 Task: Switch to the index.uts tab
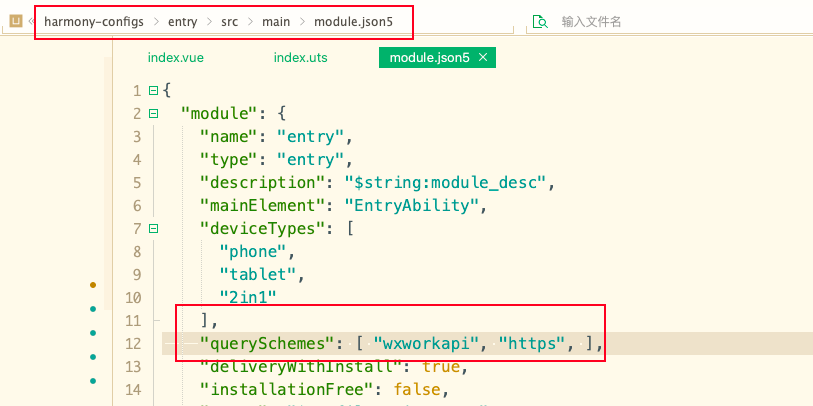pyautogui.click(x=300, y=58)
